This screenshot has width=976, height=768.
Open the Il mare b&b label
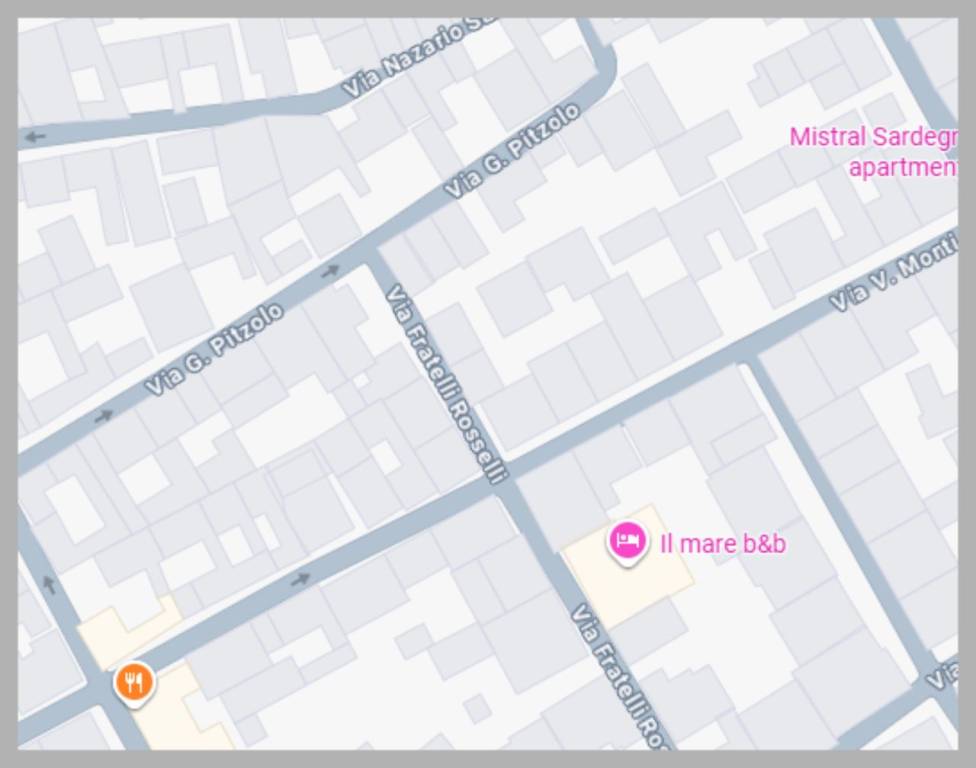723,544
